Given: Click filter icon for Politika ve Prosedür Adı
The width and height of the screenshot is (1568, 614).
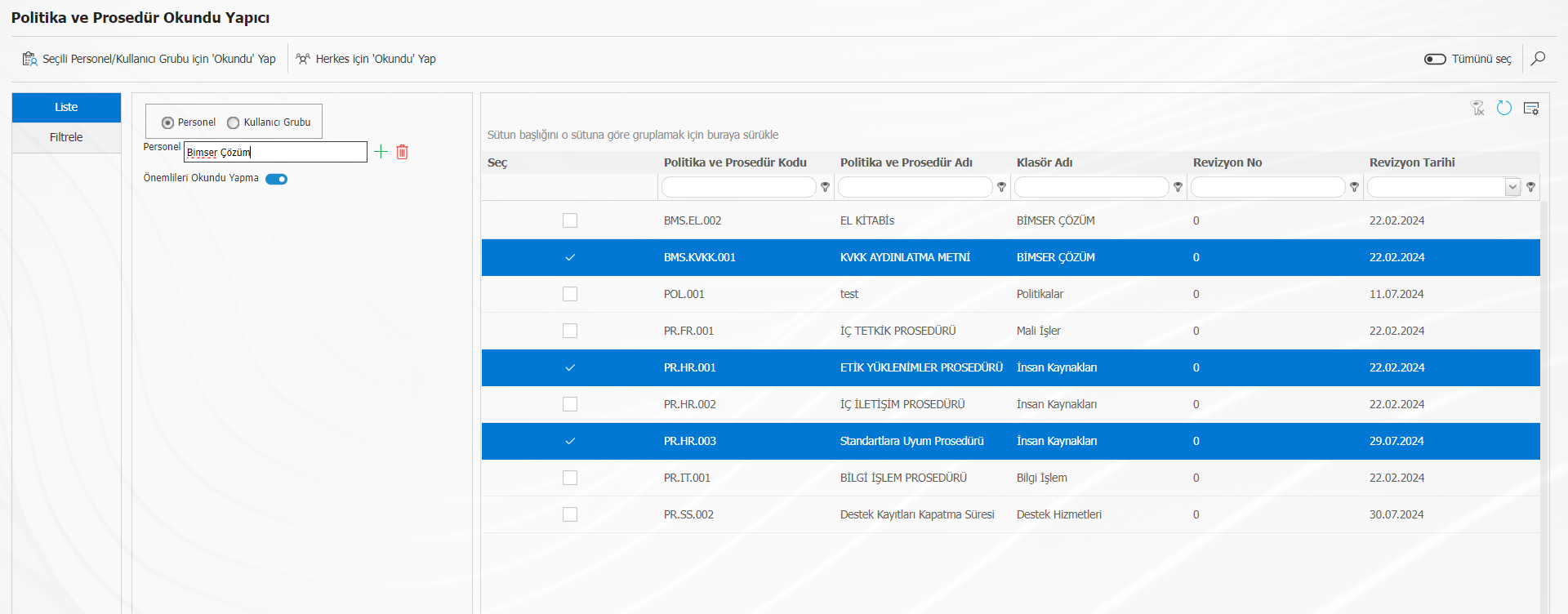Looking at the screenshot, I should click(1001, 187).
